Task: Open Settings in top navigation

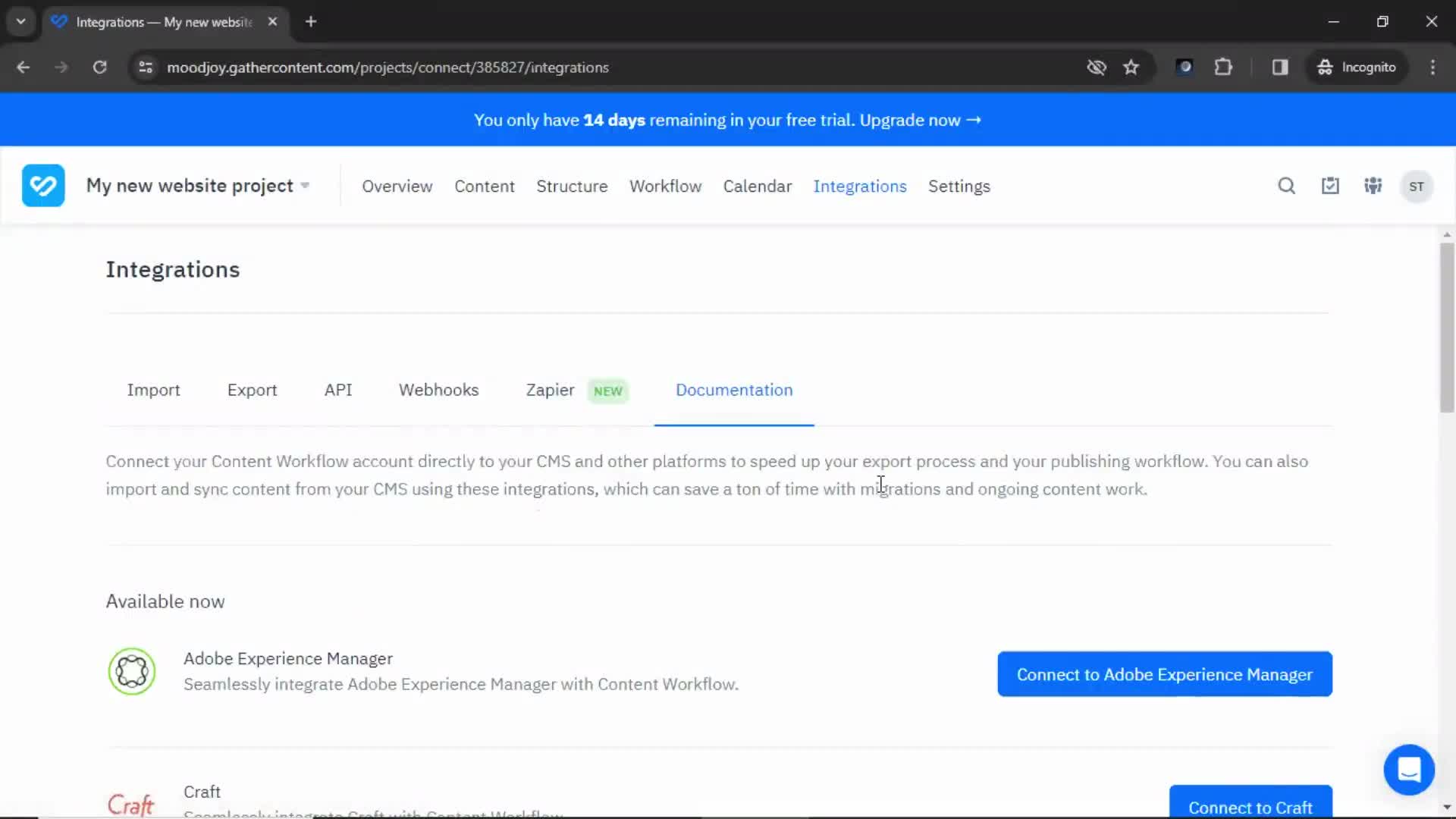Action: coord(959,187)
